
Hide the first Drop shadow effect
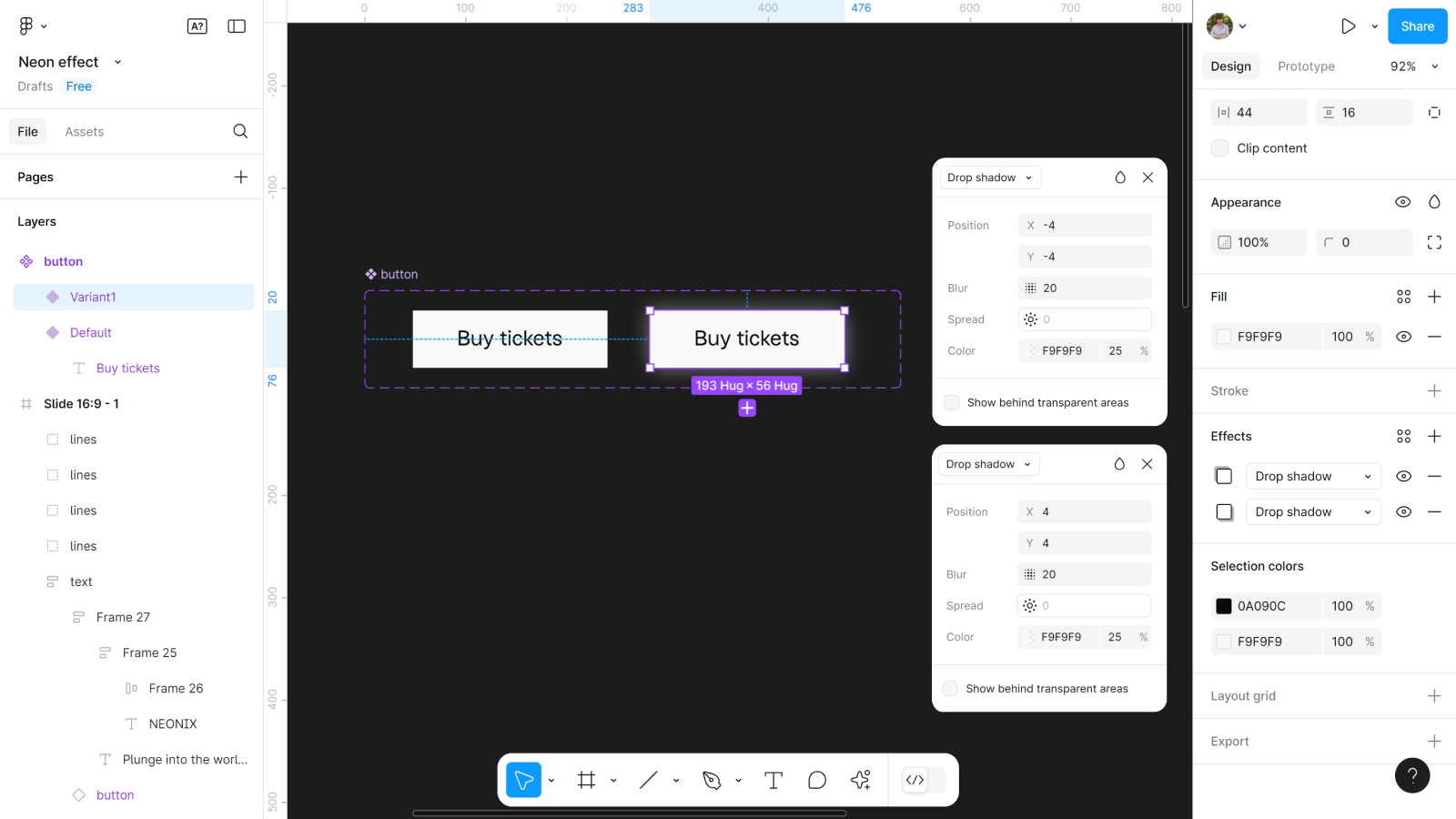pyautogui.click(x=1403, y=476)
